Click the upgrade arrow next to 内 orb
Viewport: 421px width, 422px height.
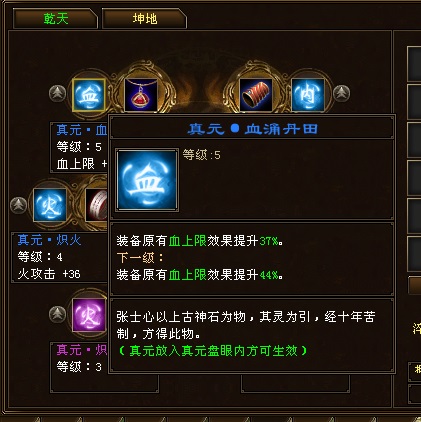coord(341,93)
